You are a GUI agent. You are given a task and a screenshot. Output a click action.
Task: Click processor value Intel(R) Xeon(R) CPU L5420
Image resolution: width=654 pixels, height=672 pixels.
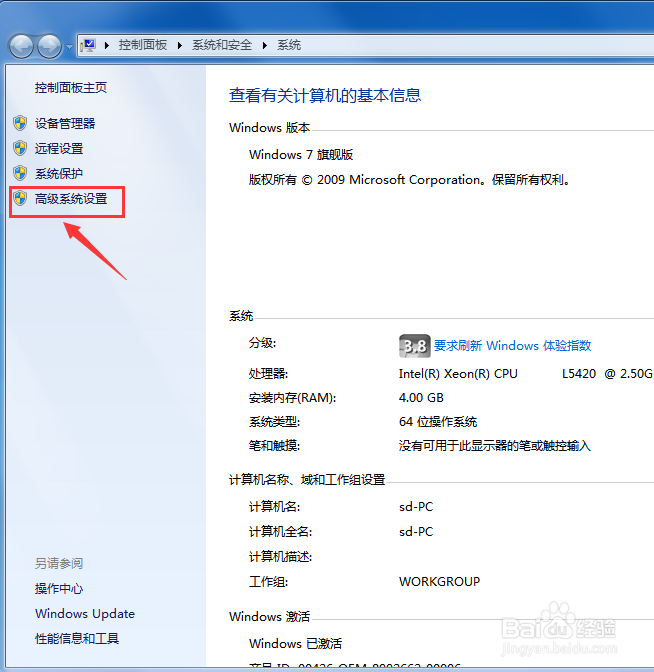[x=525, y=374]
